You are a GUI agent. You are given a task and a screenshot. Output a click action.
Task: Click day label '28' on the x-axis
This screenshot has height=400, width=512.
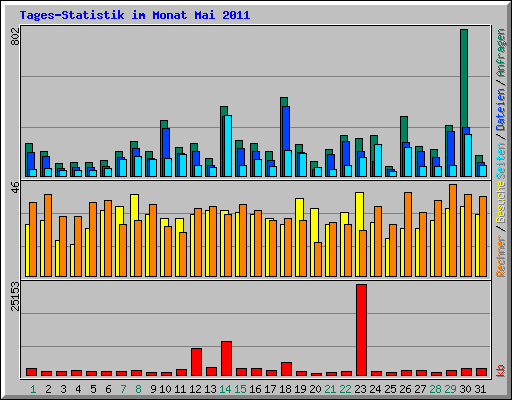point(435,389)
